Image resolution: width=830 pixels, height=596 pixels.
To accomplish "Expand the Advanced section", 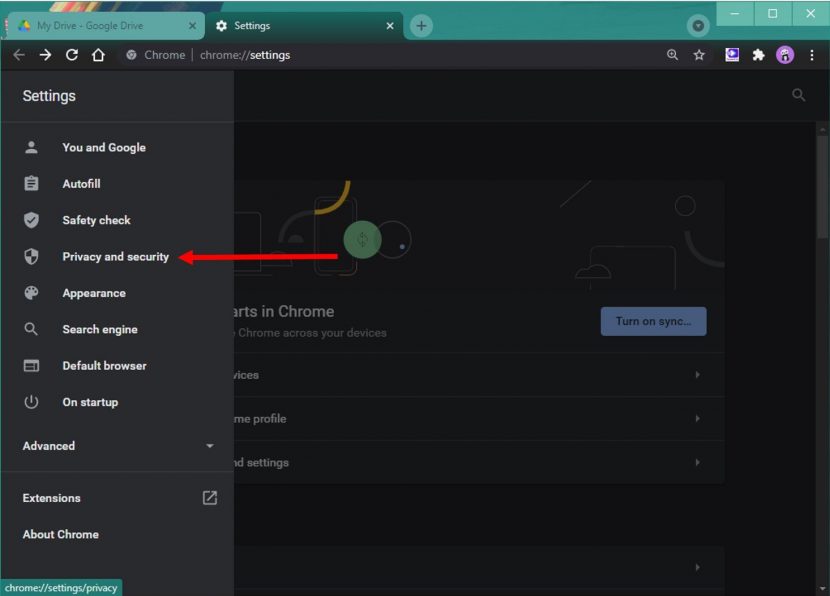I will (x=117, y=446).
